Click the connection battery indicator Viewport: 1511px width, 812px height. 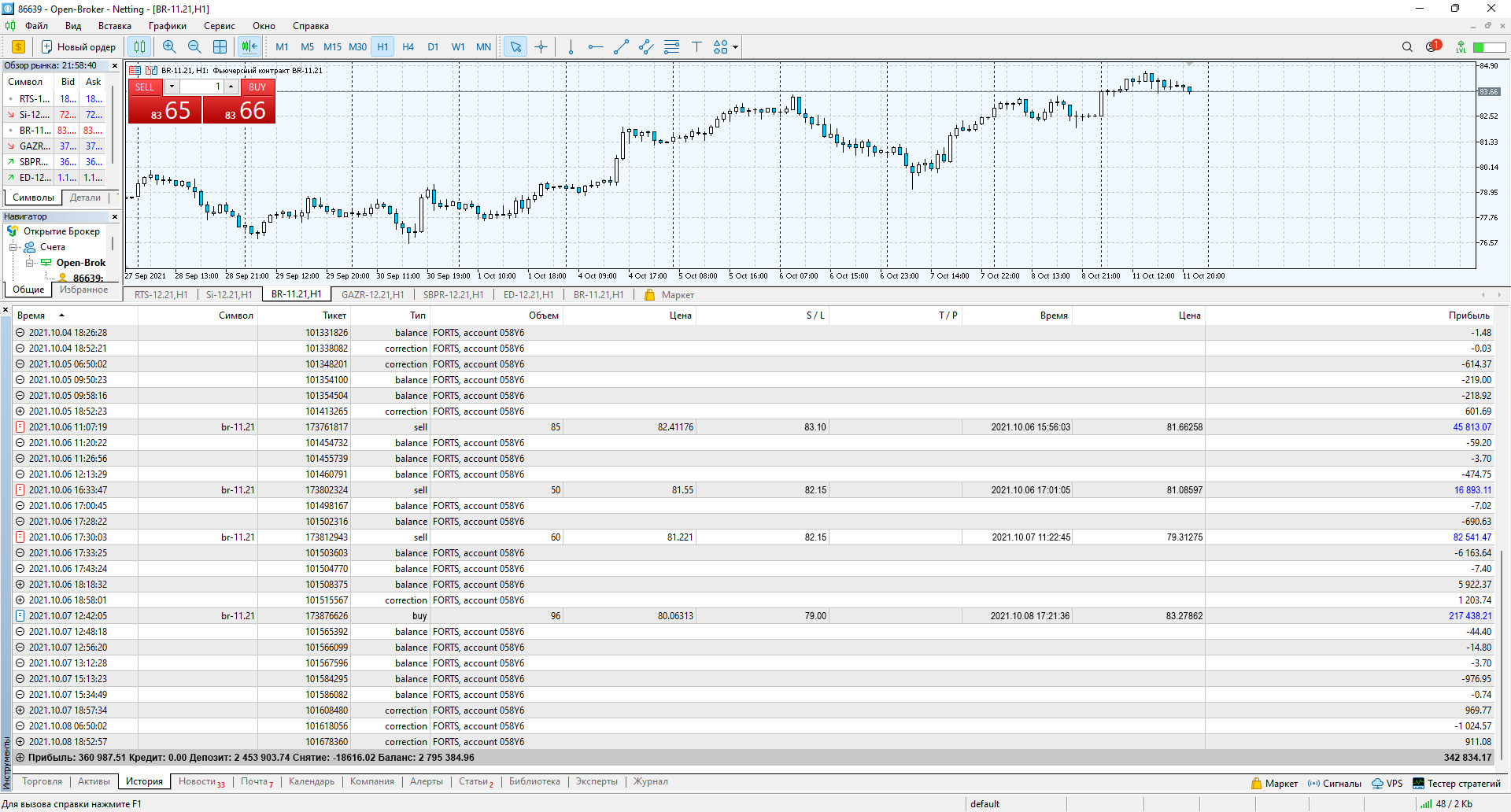click(1490, 47)
